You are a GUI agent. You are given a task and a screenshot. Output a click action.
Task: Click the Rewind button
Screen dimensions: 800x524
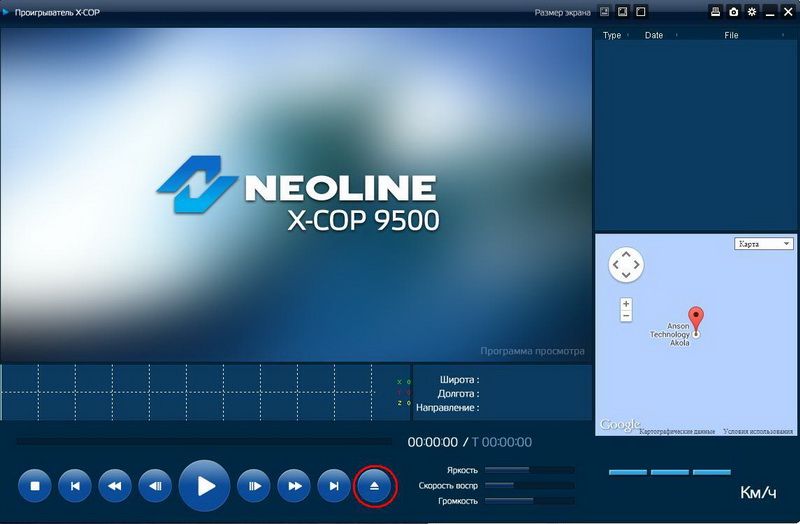coord(114,486)
